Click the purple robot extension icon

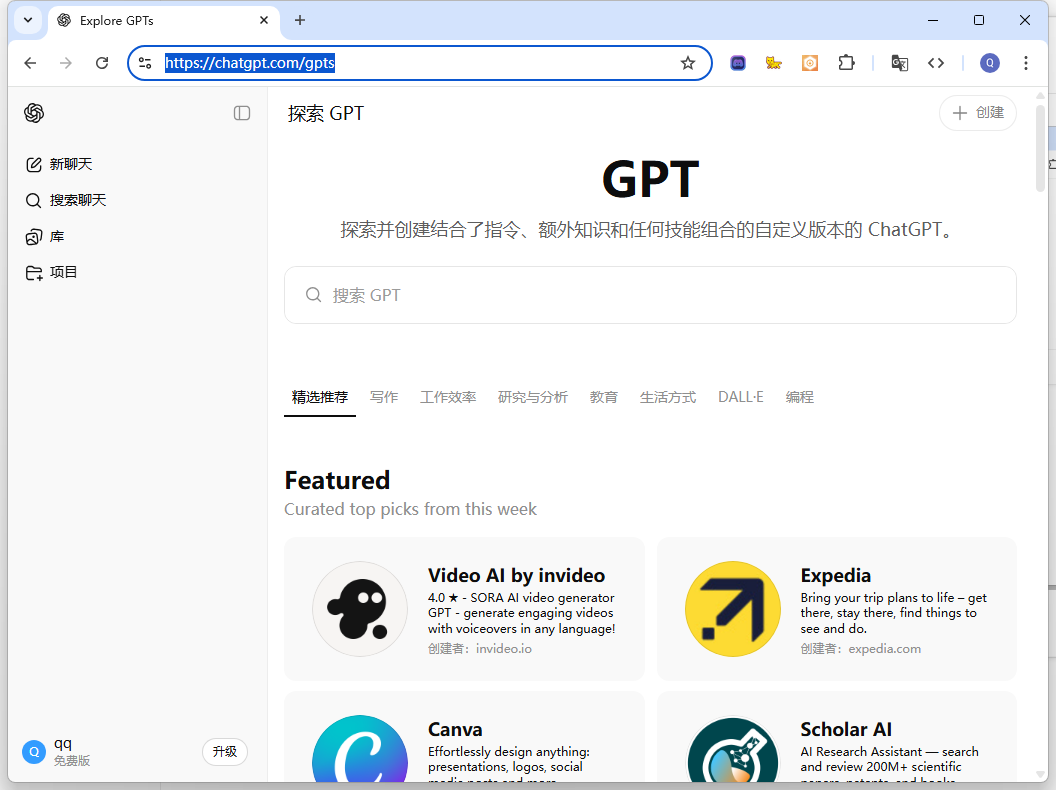point(738,63)
